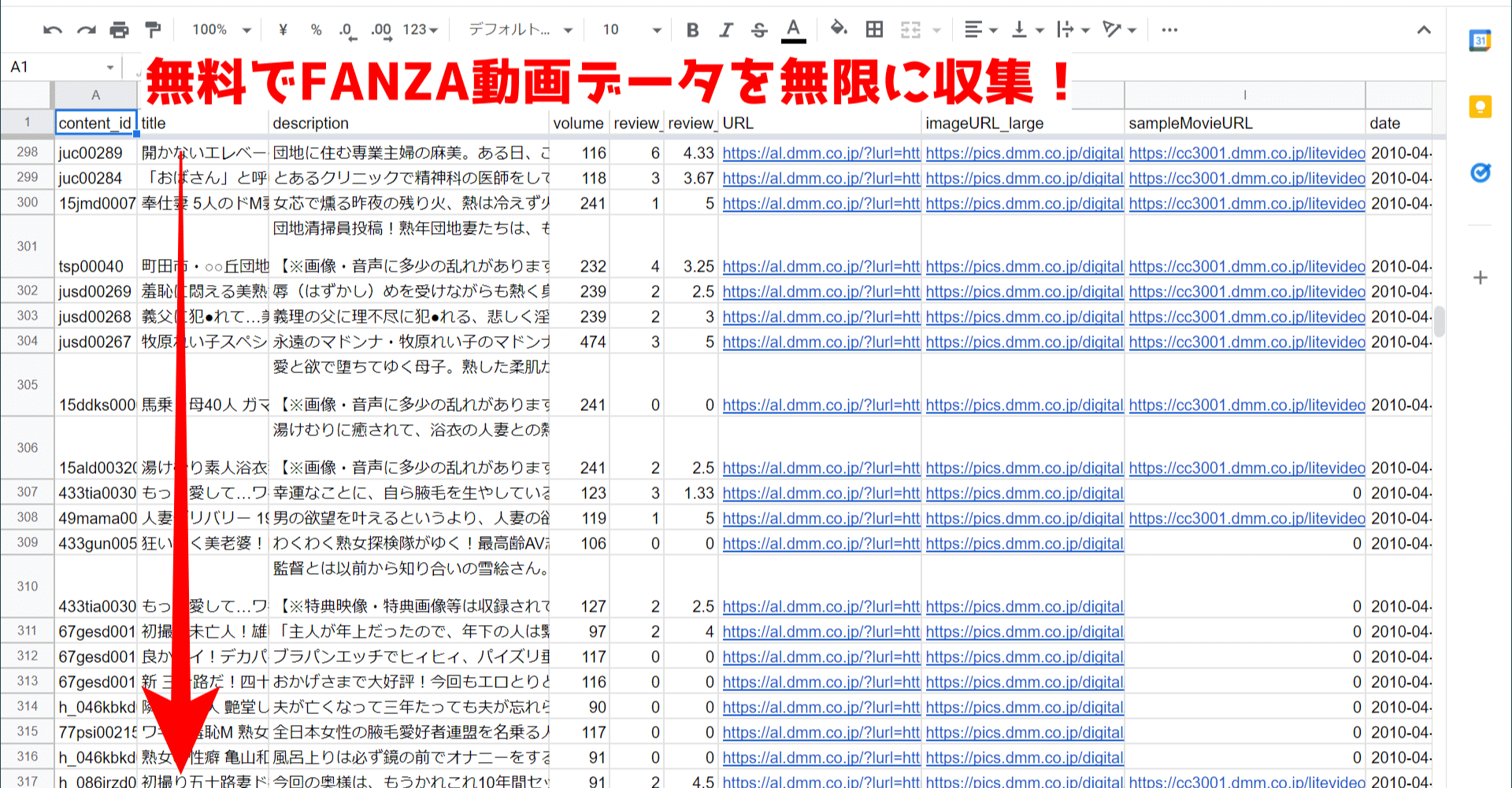
Task: Open the print dialog
Action: coord(118,29)
